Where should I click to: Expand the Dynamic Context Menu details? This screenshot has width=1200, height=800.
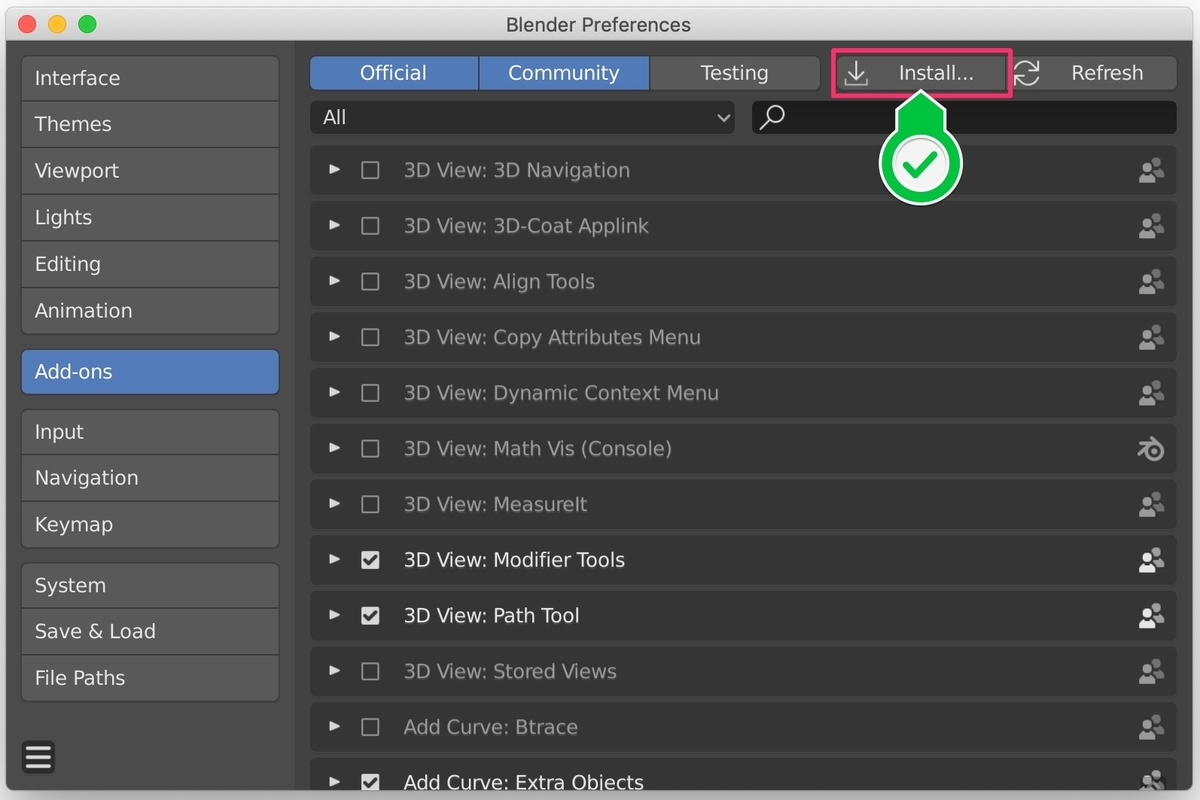pyautogui.click(x=335, y=393)
